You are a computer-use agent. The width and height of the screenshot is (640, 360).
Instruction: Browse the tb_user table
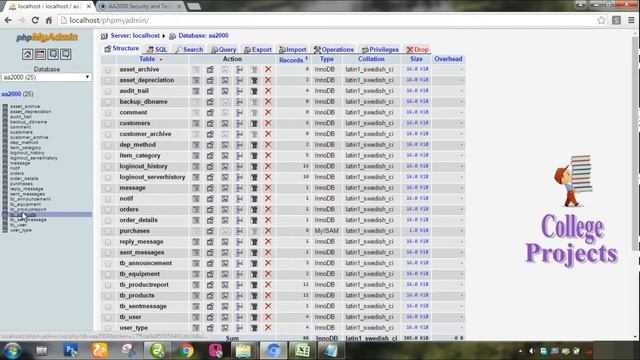tap(196, 317)
